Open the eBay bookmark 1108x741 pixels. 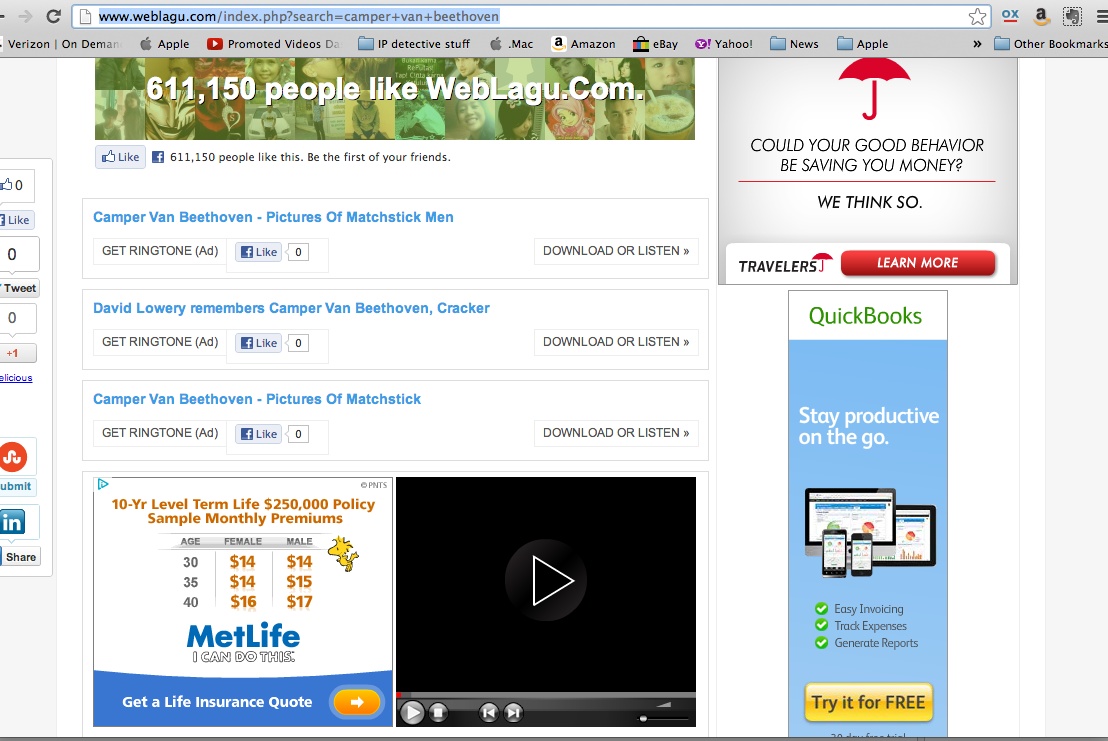point(656,44)
